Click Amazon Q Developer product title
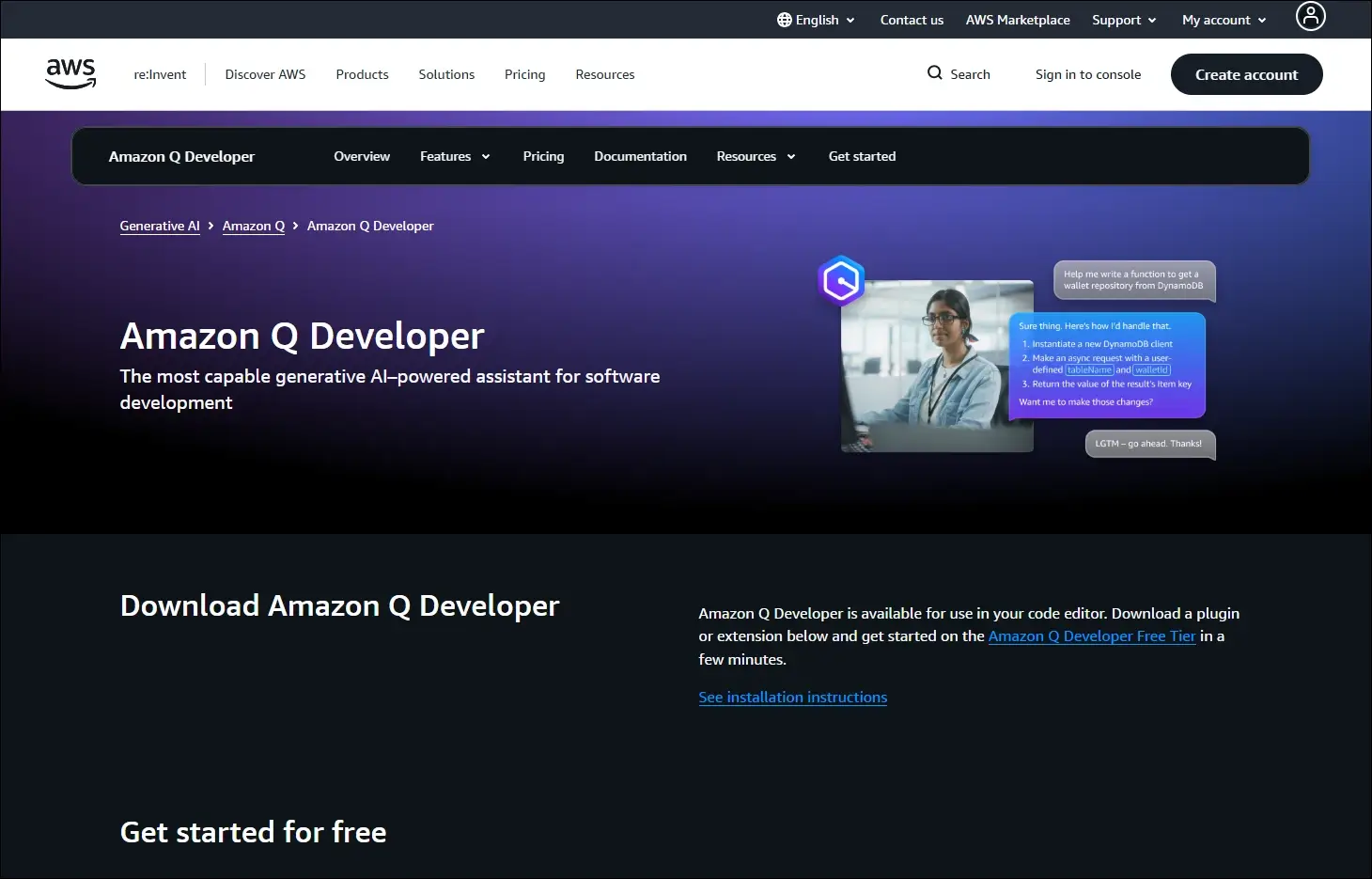 tap(181, 156)
